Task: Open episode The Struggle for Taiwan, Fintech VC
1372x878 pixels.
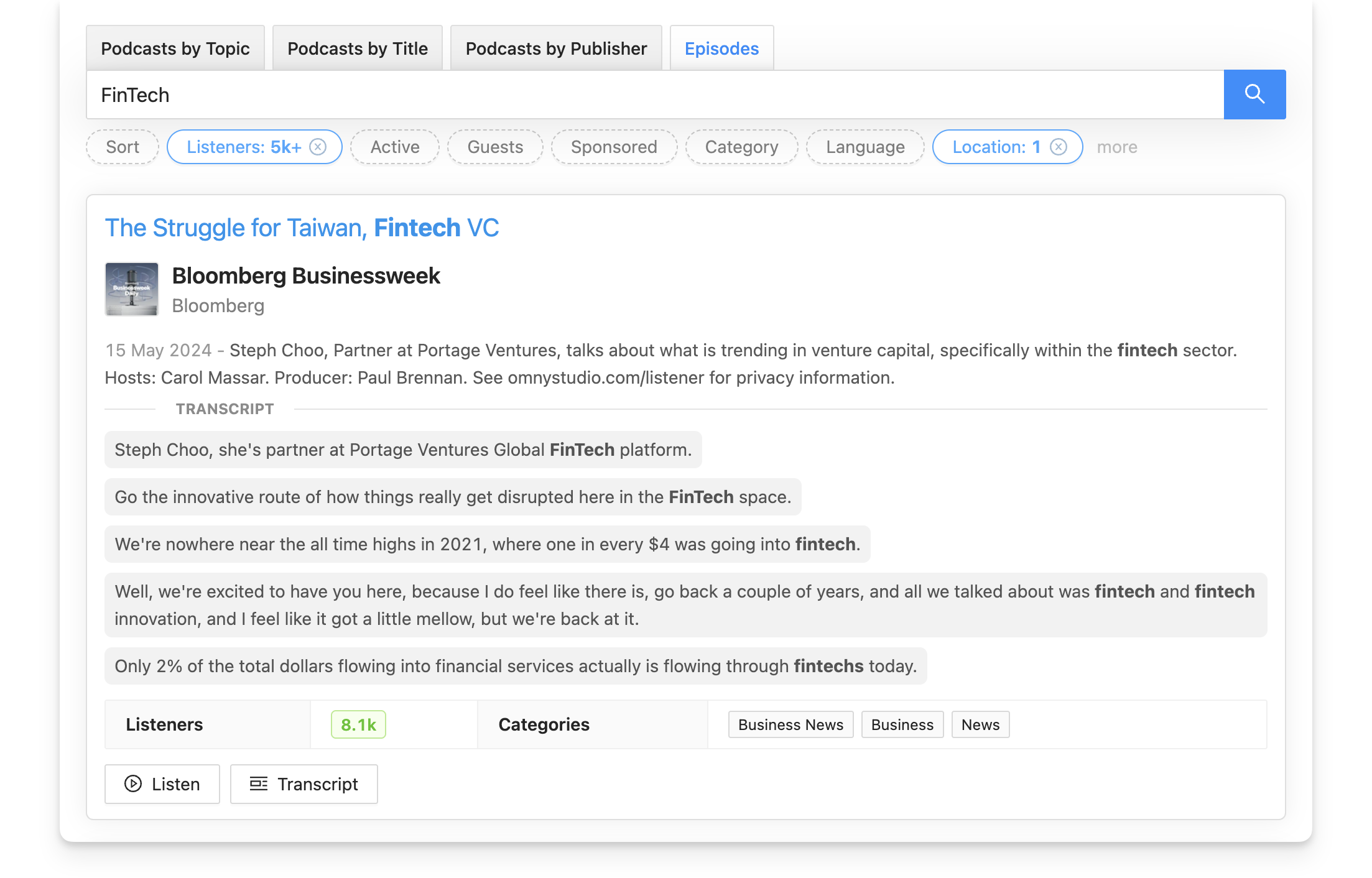Action: (x=302, y=228)
